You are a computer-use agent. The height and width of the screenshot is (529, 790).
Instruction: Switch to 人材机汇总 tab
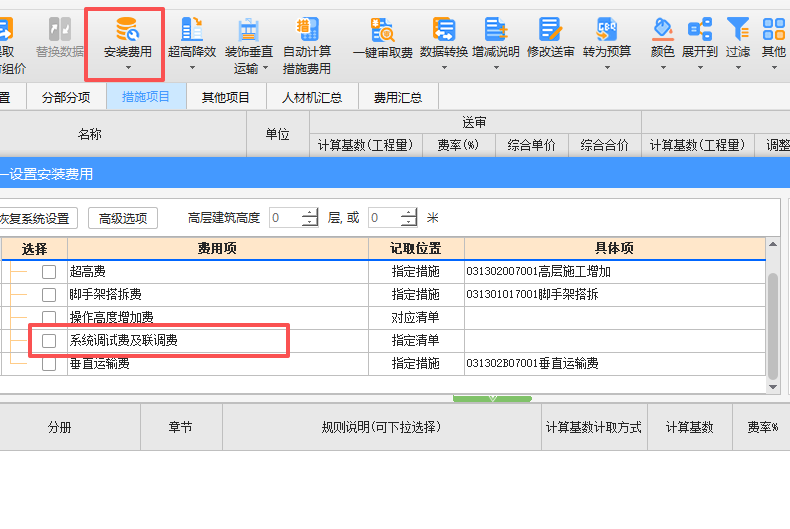click(x=312, y=97)
